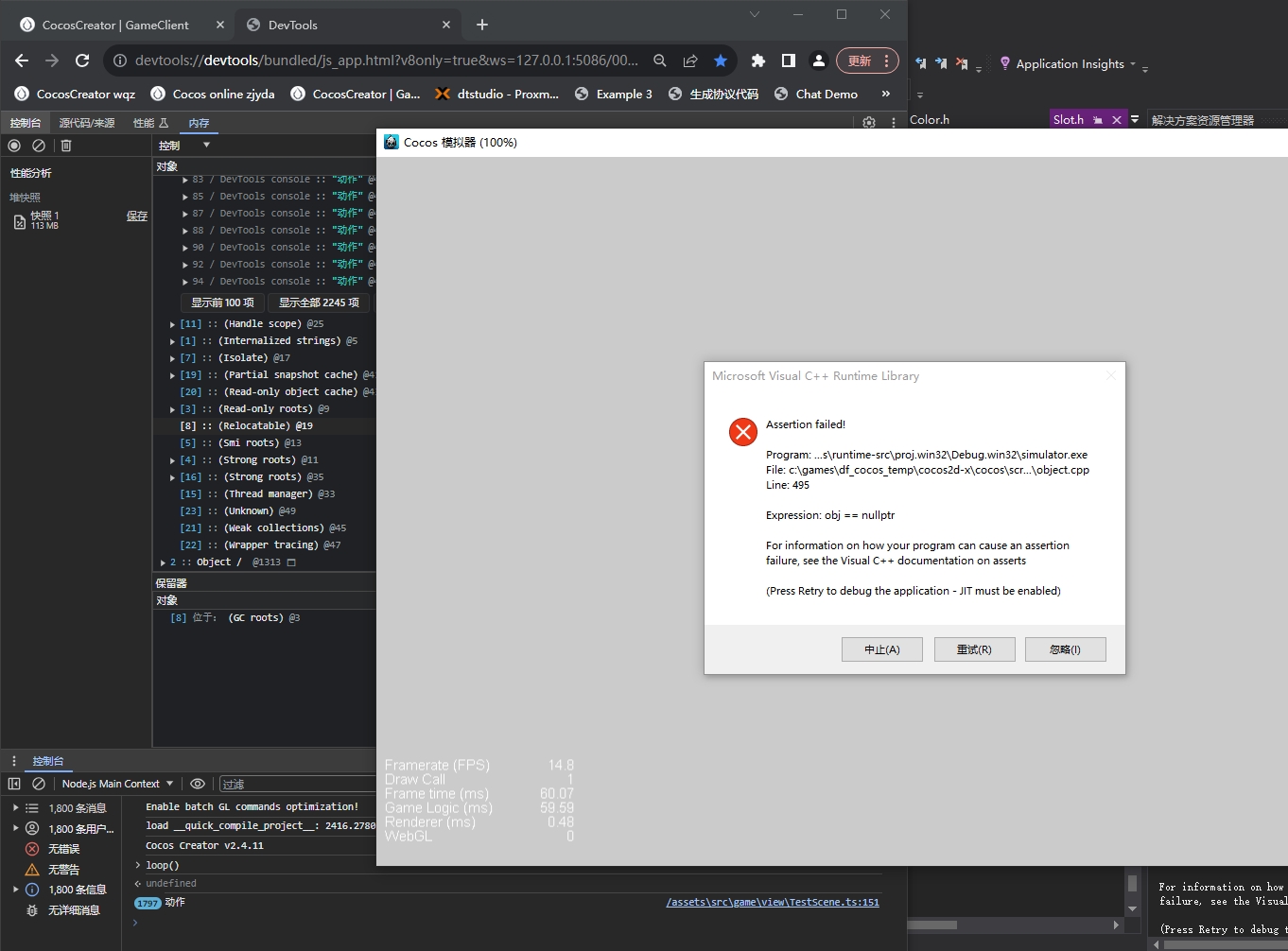Open the Chat Demo bookmark

pyautogui.click(x=816, y=94)
